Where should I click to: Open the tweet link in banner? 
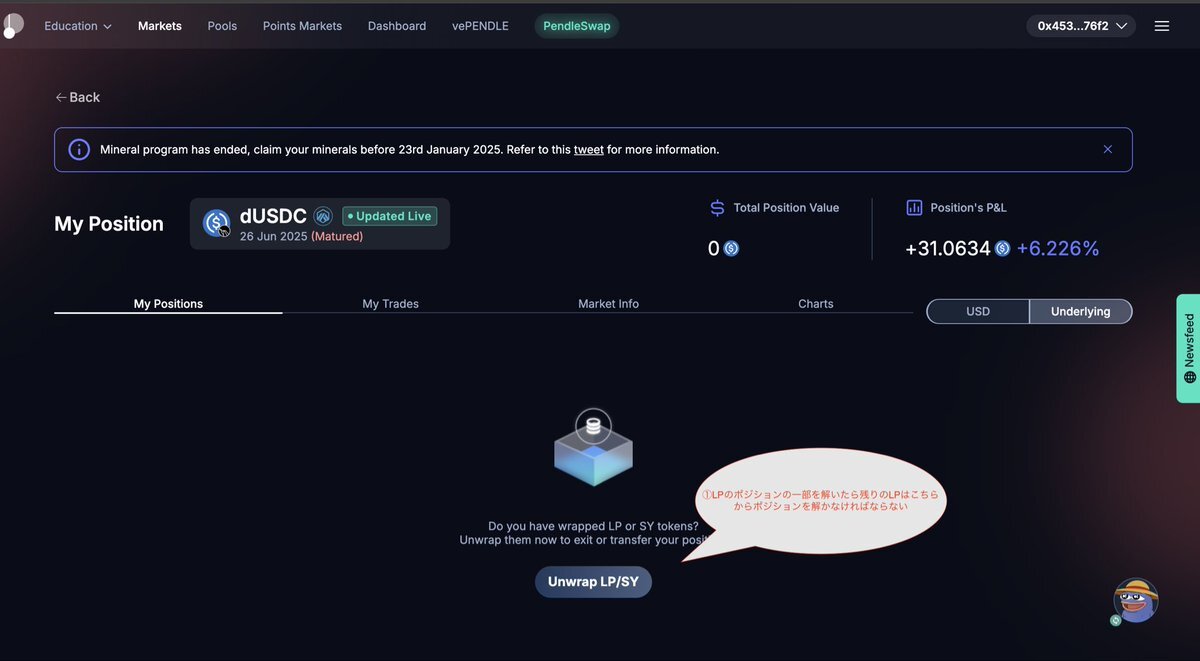tap(589, 150)
